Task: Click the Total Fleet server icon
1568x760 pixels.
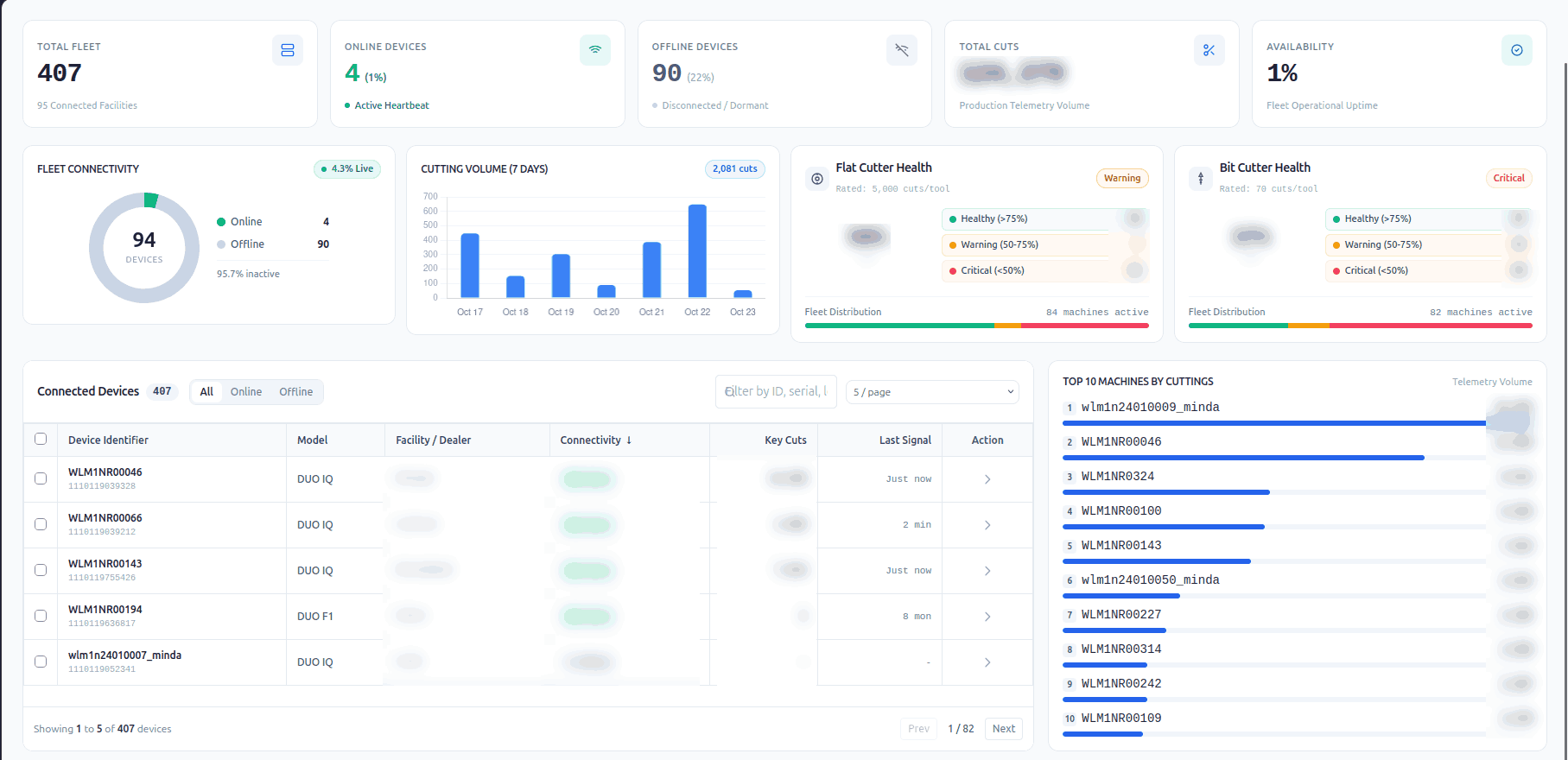Action: pos(288,50)
